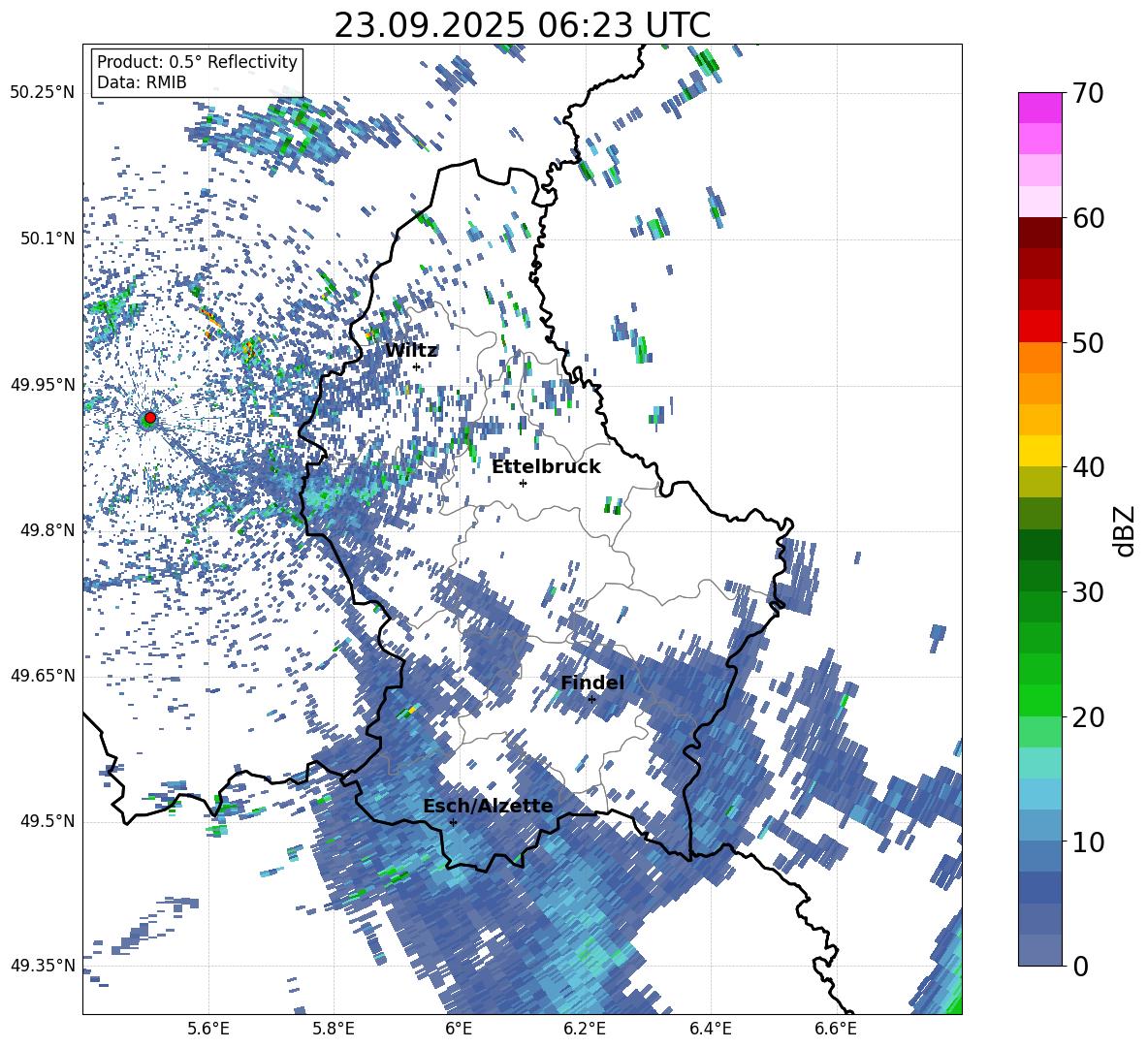Image resolution: width=1148 pixels, height=1048 pixels.
Task: Click the 40 tick on colorbar
Action: (x=1088, y=467)
